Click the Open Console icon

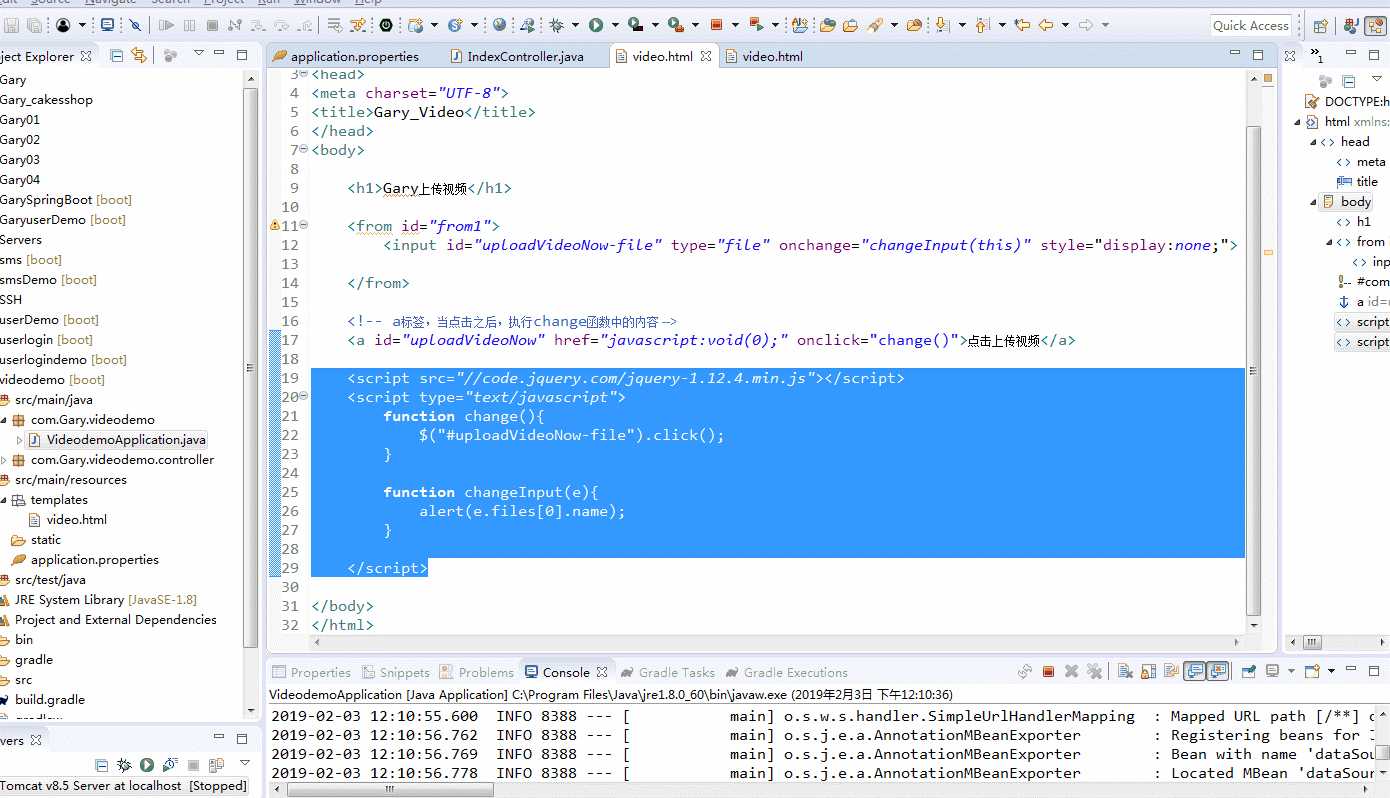(1313, 672)
